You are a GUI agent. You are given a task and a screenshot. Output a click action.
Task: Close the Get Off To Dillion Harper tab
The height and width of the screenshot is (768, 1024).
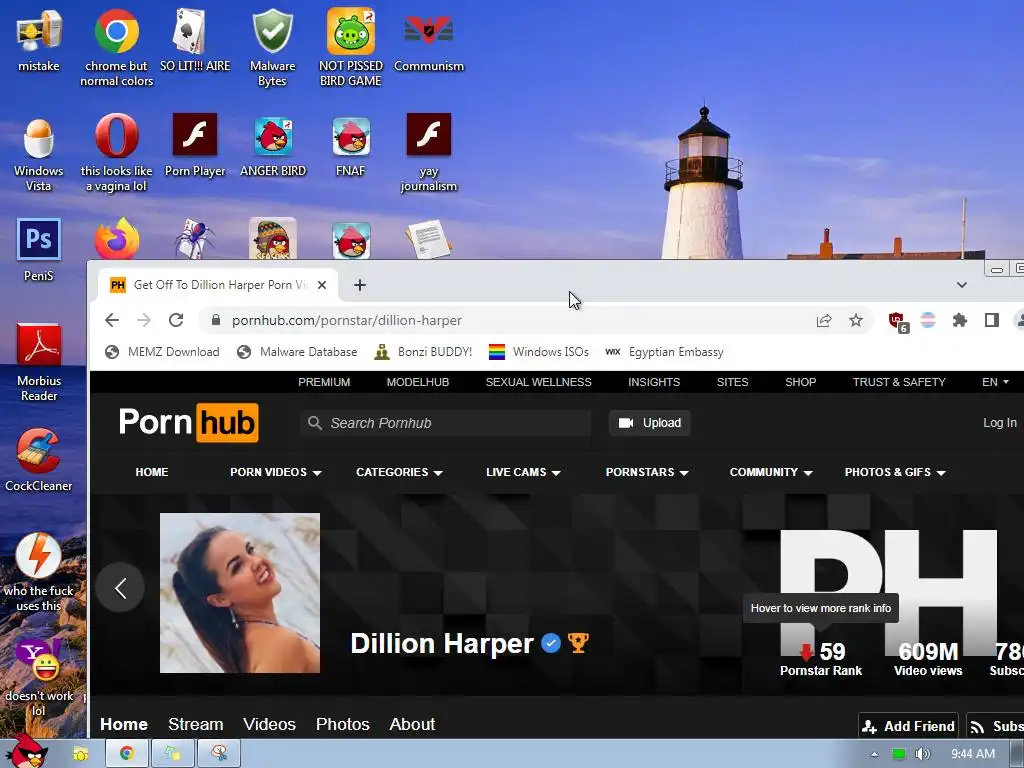(x=322, y=285)
